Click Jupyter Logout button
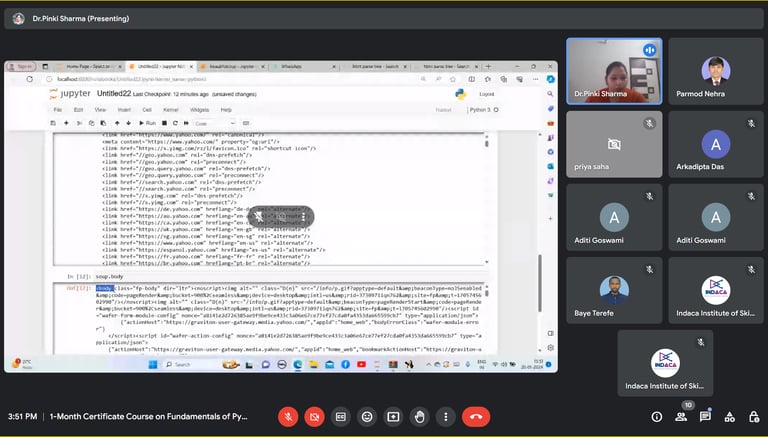The width and height of the screenshot is (768, 437). 487,94
